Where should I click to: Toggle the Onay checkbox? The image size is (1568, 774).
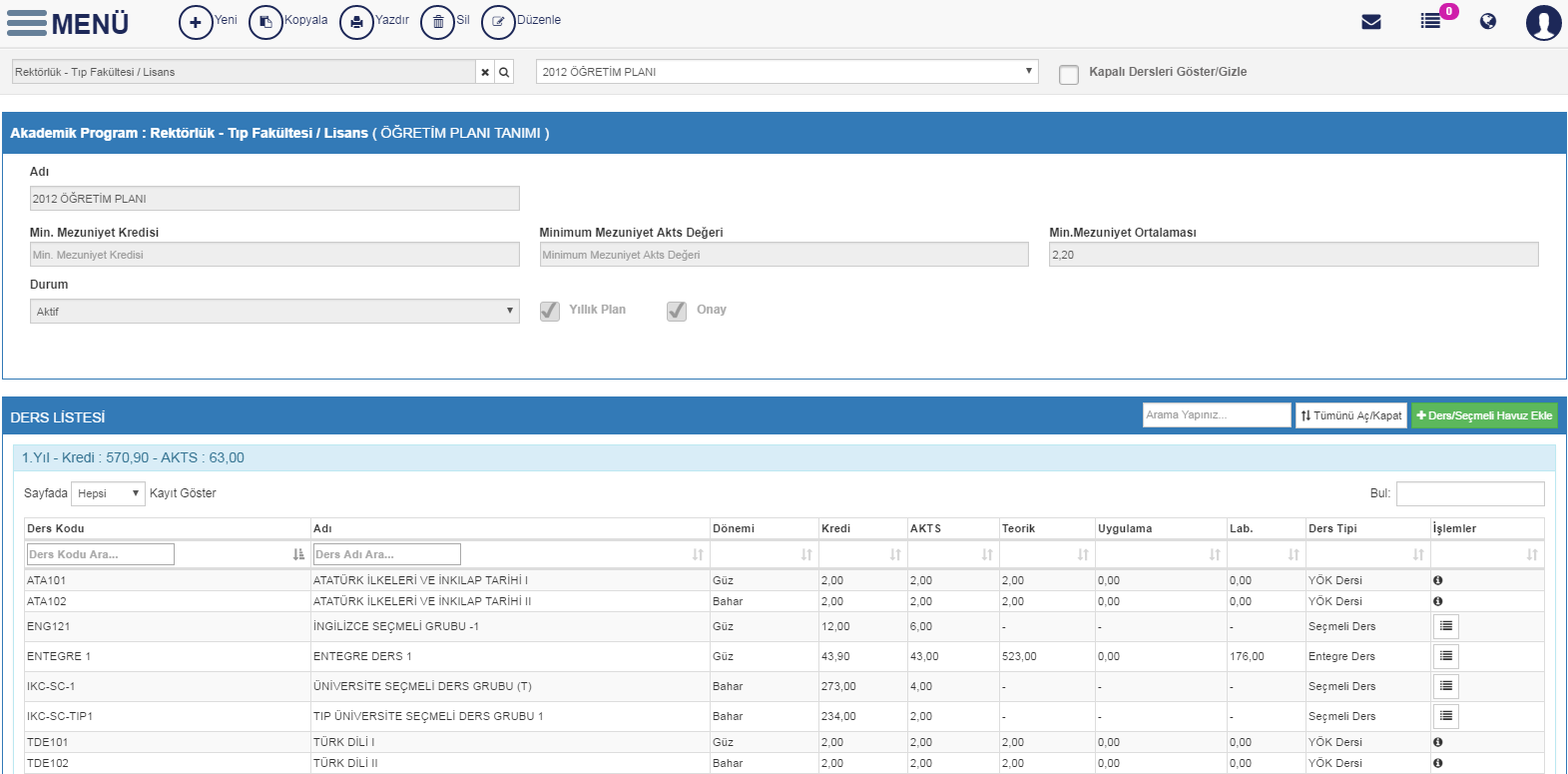[x=677, y=311]
